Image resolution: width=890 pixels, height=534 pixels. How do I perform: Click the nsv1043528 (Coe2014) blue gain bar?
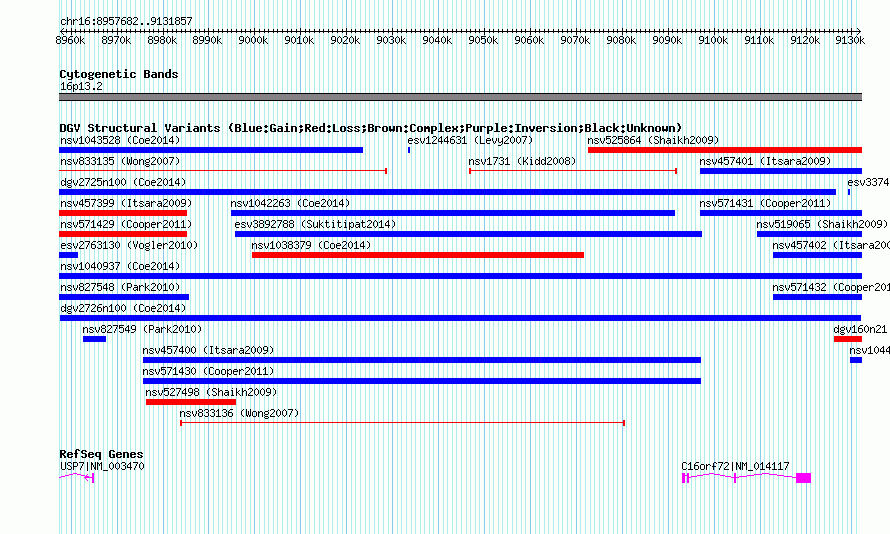click(x=211, y=150)
